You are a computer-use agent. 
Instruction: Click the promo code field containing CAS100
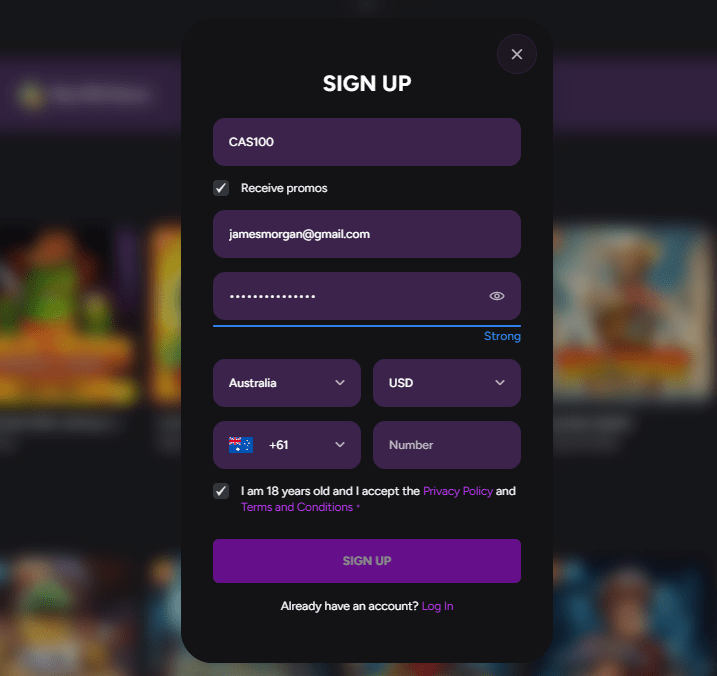pos(367,142)
